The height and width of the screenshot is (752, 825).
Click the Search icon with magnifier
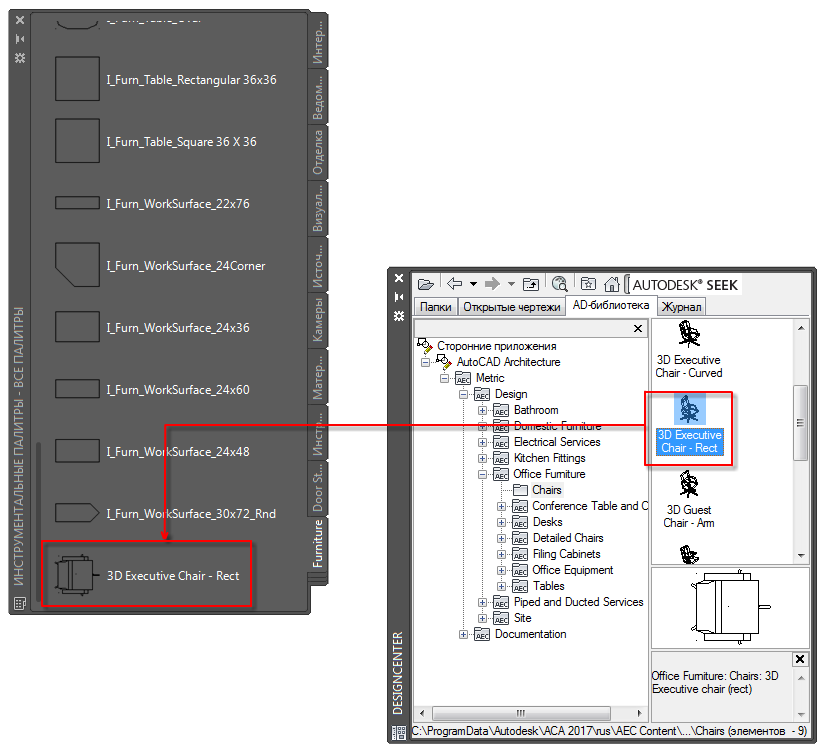pos(559,284)
